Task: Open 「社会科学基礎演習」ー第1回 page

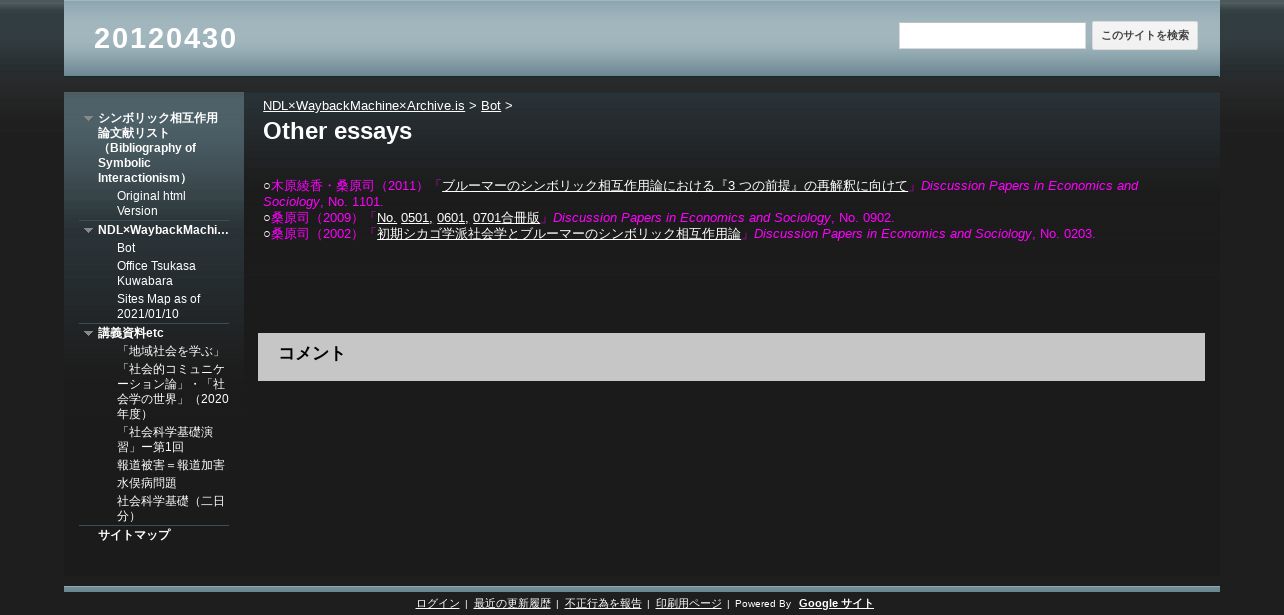Action: [165, 439]
